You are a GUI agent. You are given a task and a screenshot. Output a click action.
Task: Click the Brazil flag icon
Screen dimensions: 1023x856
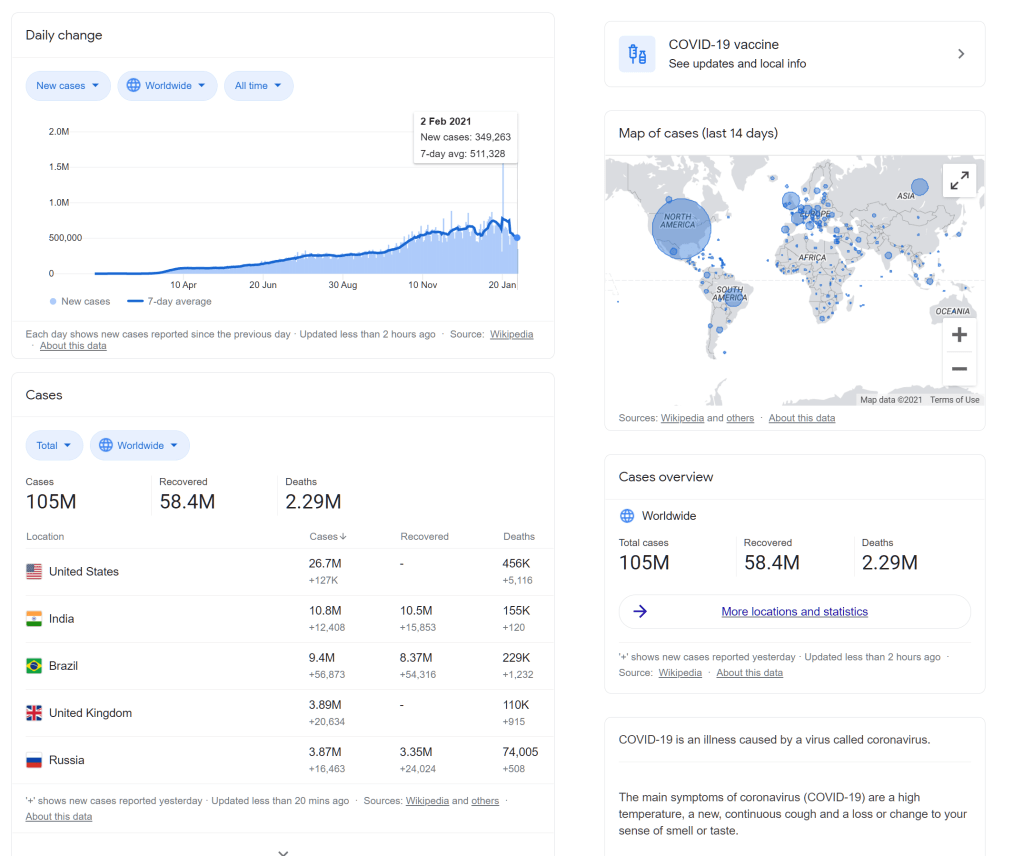point(34,666)
